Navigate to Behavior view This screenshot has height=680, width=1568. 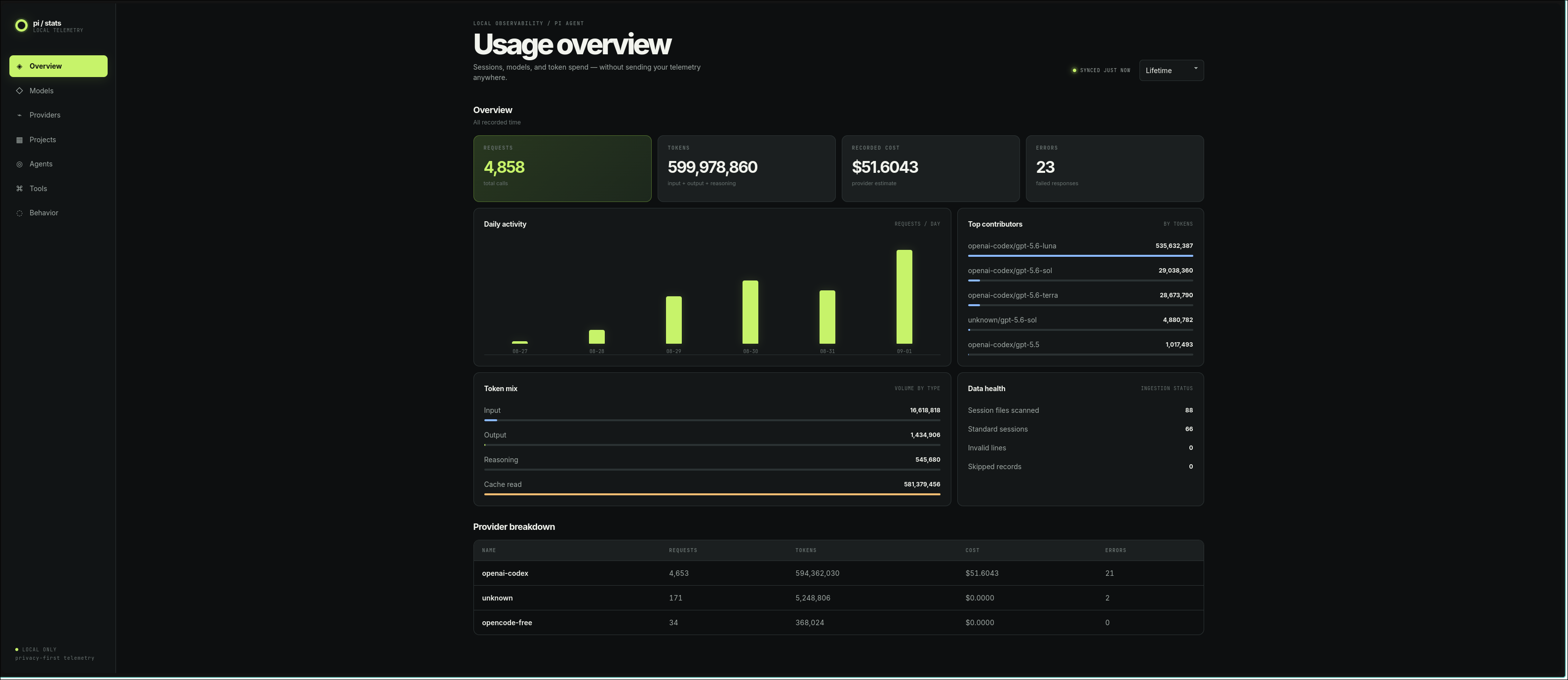(x=58, y=213)
